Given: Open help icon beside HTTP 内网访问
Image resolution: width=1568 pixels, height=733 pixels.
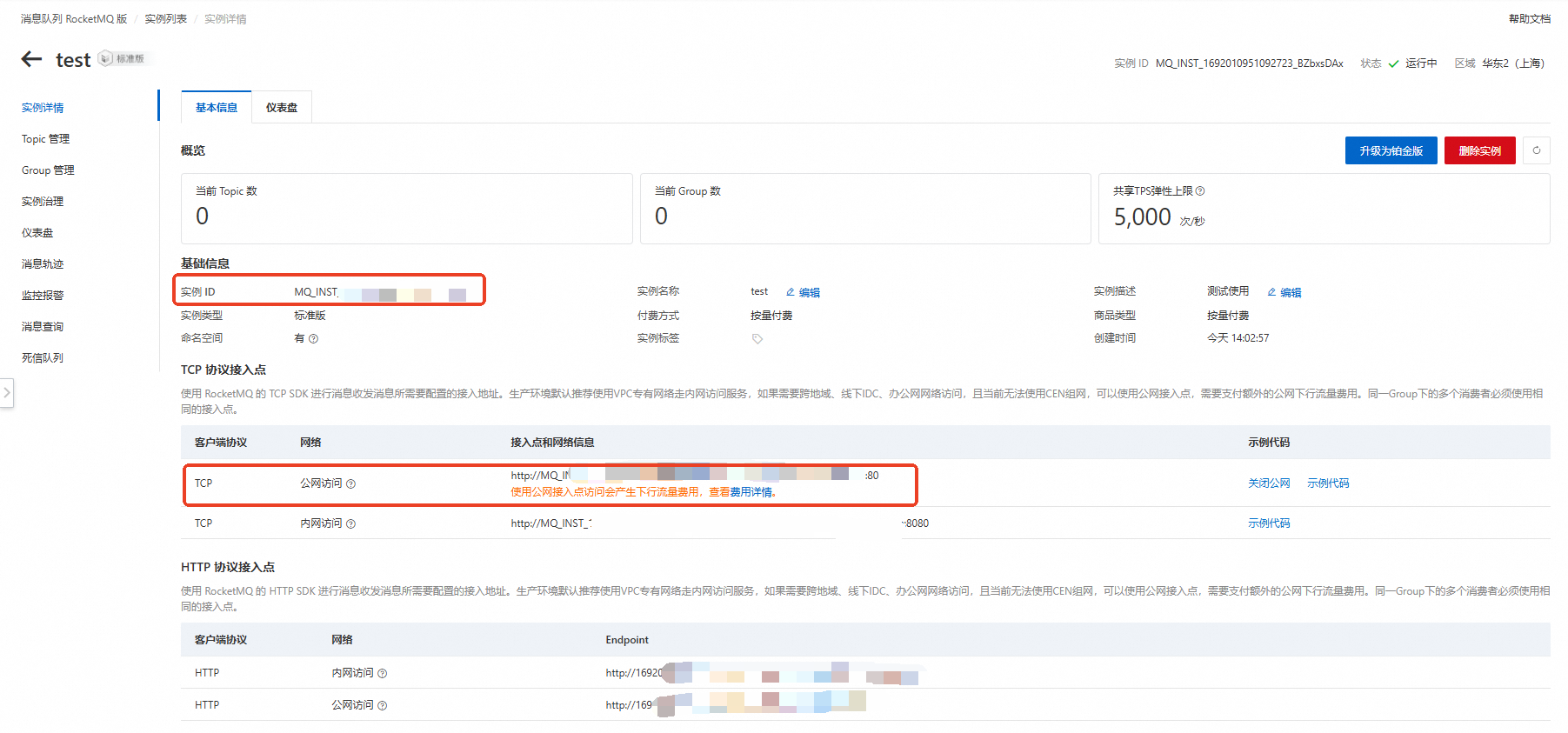Looking at the screenshot, I should point(383,674).
